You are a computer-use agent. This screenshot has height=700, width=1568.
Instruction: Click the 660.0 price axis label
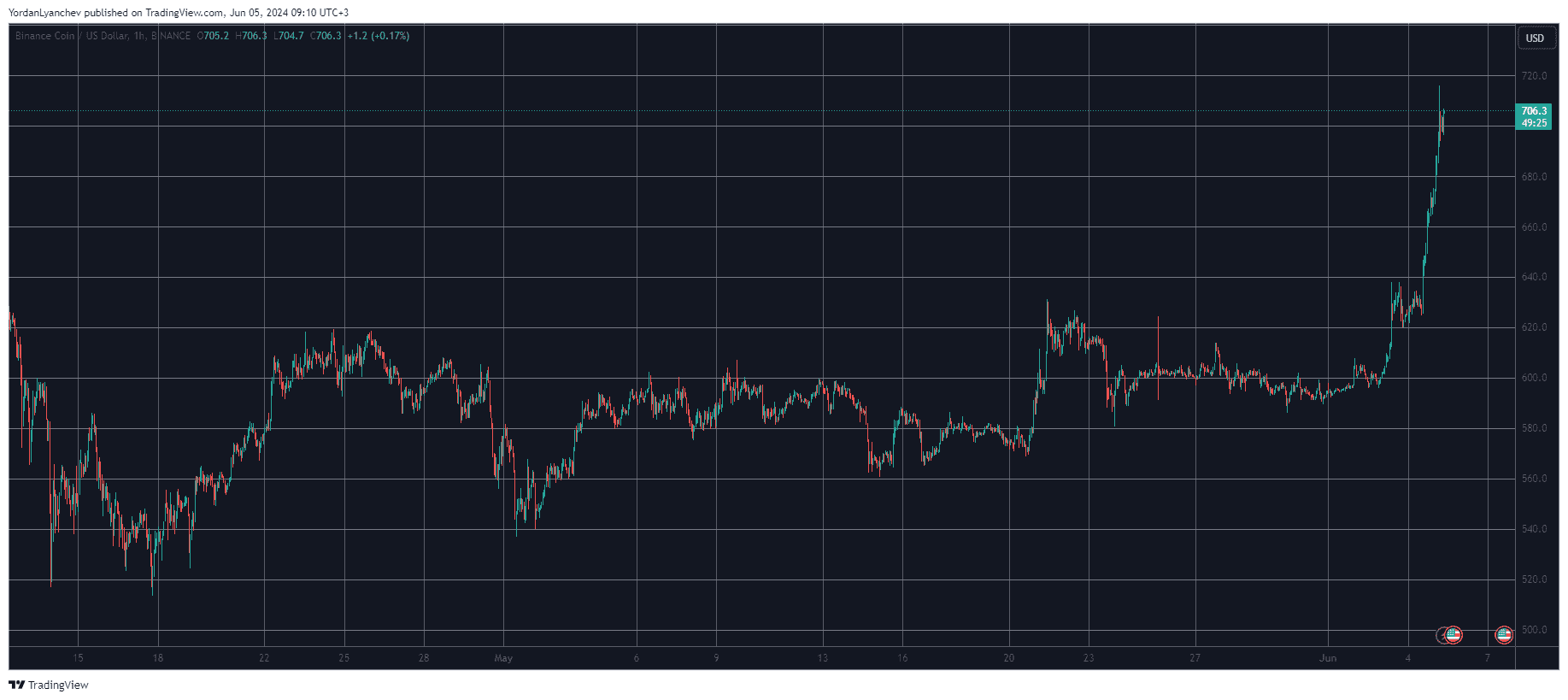1534,227
